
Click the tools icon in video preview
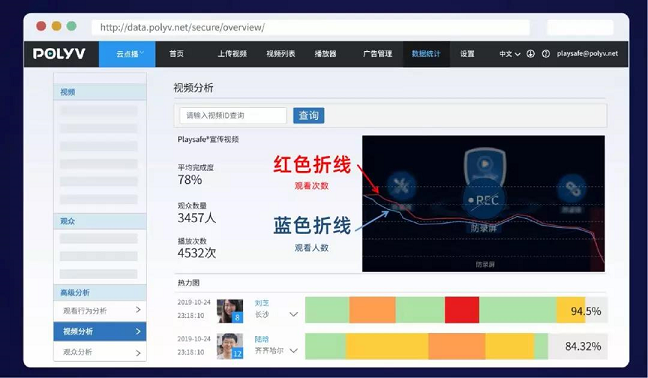401,187
